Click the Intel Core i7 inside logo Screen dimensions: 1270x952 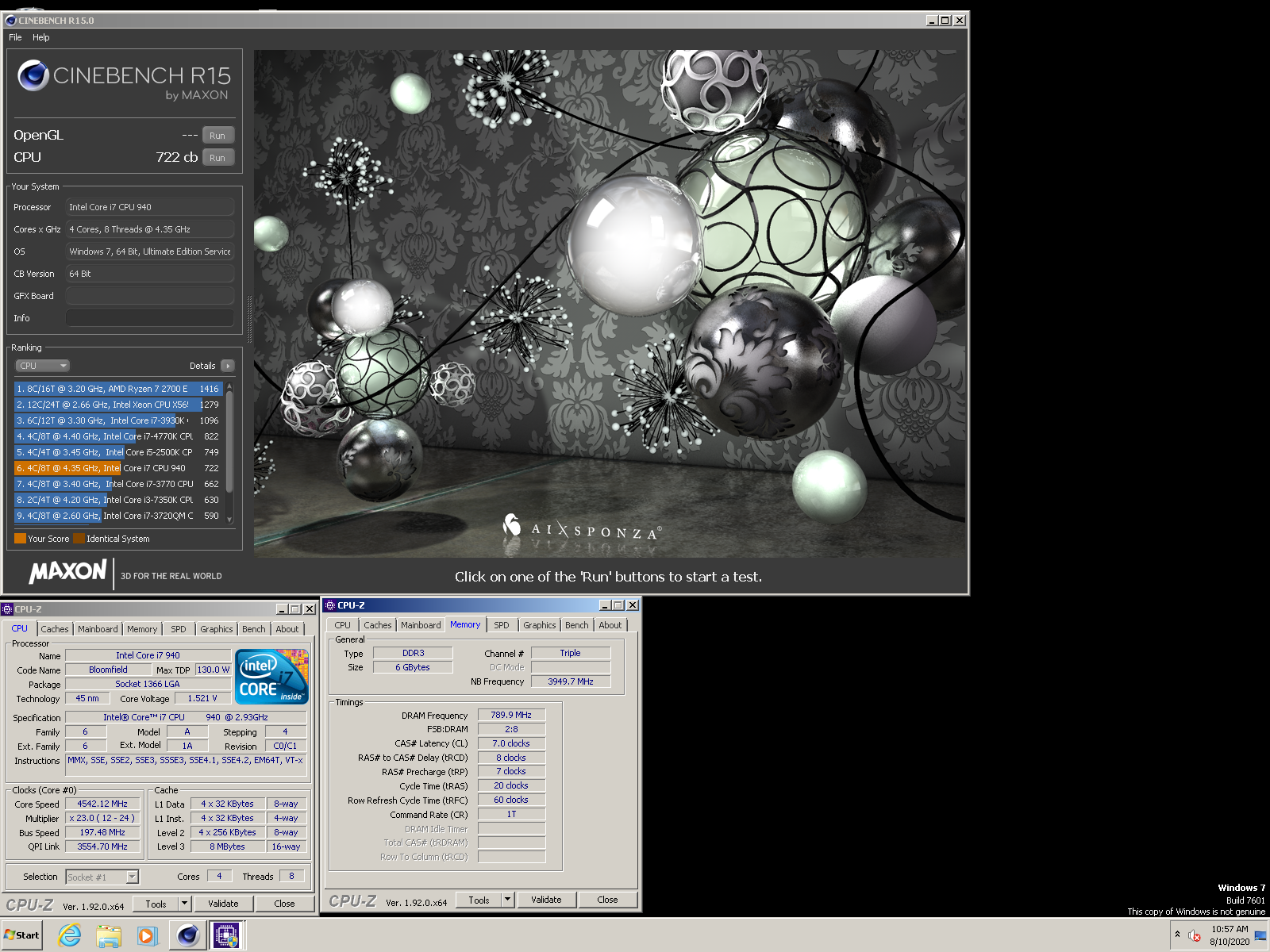coord(273,677)
